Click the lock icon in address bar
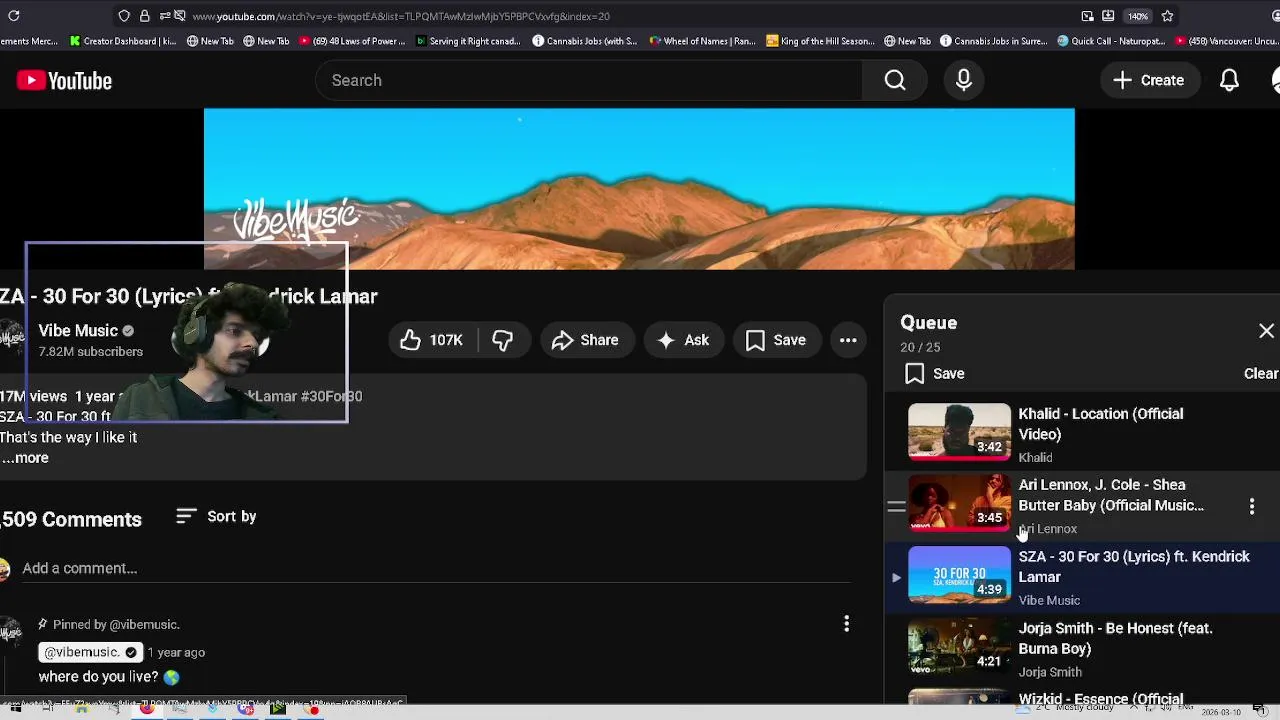1280x720 pixels. tap(144, 16)
